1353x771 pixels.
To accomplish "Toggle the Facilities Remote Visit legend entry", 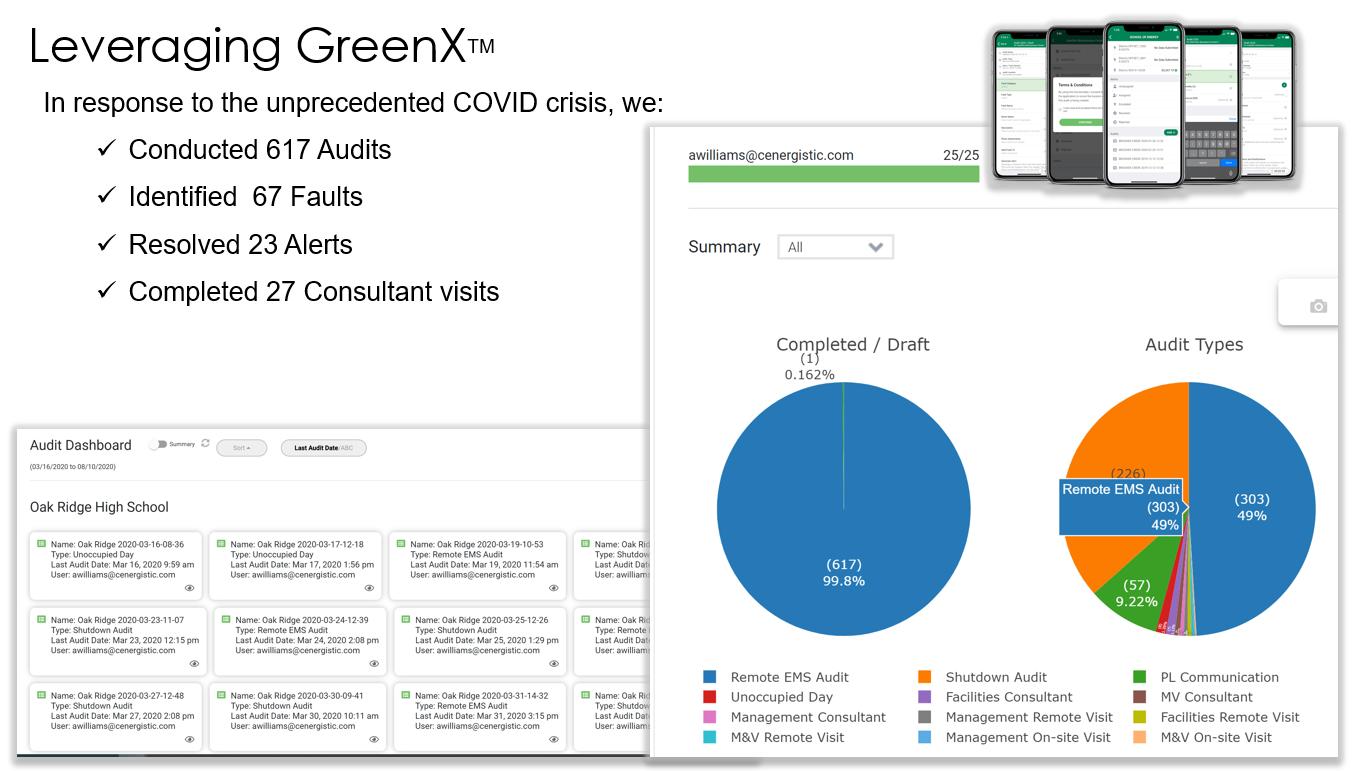I will pyautogui.click(x=1217, y=717).
